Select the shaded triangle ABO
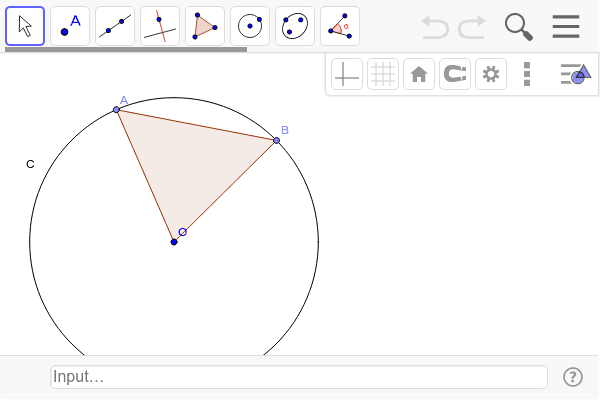 coord(189,165)
